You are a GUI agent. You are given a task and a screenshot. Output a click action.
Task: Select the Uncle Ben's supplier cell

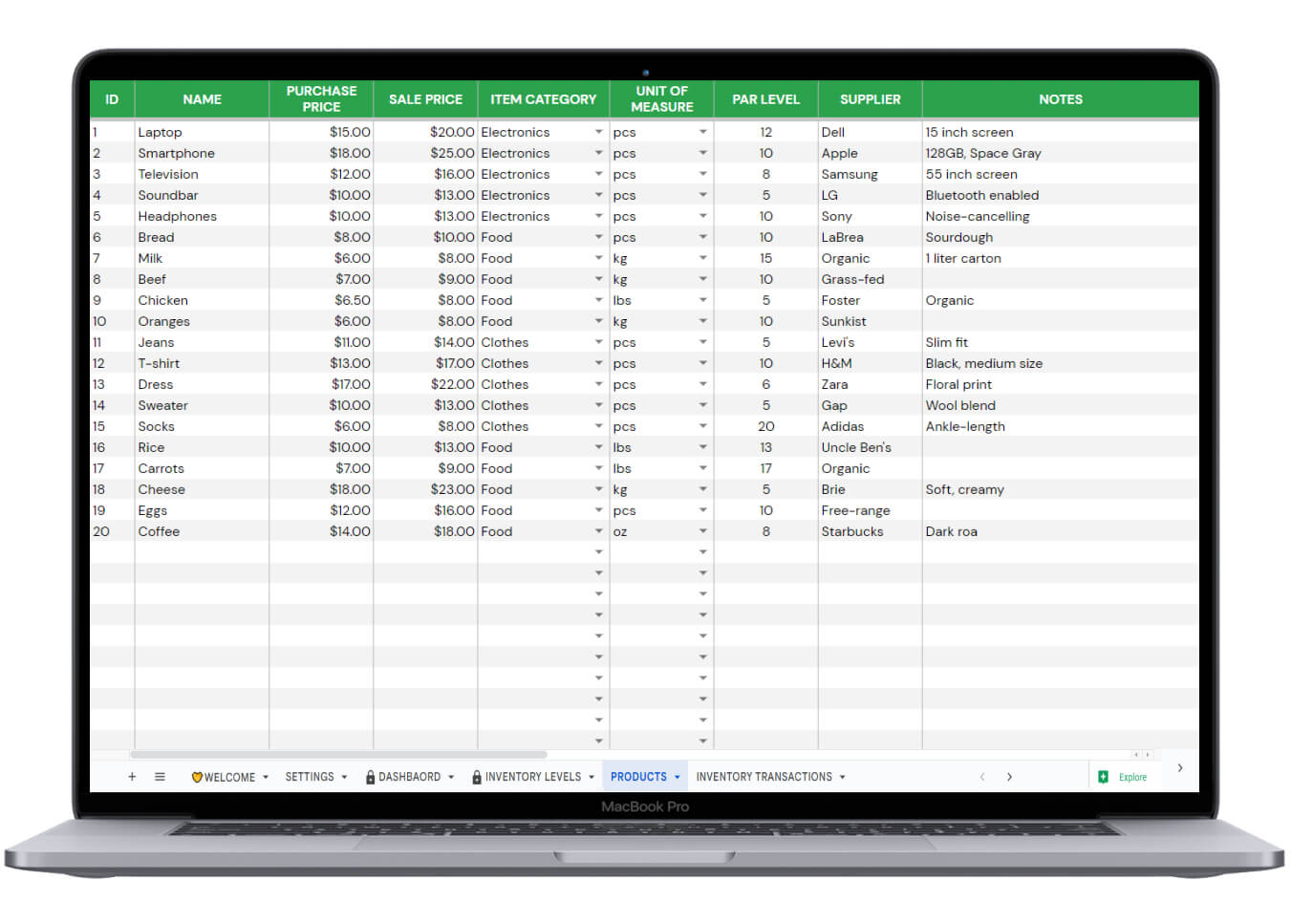pyautogui.click(x=870, y=447)
